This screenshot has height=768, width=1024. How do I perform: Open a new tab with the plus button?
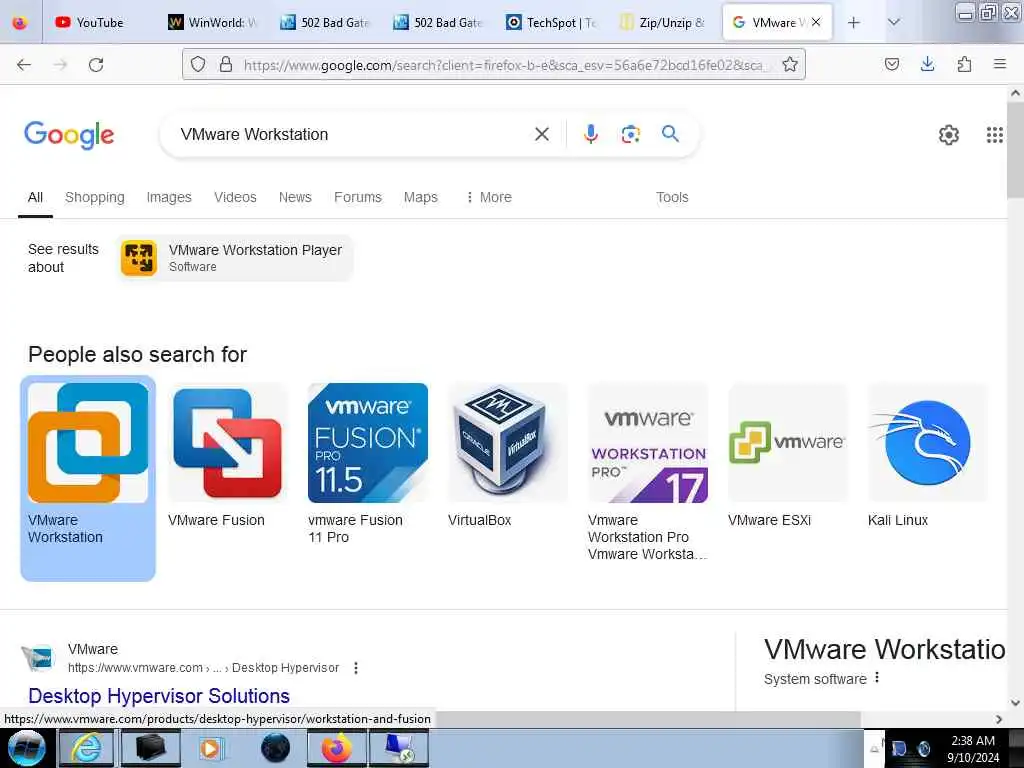tap(854, 23)
